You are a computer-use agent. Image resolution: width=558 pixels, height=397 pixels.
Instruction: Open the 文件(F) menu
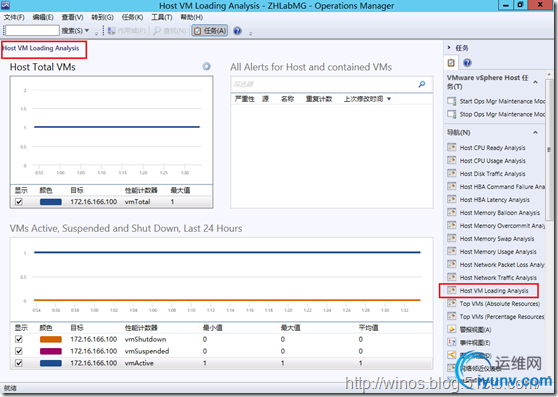point(14,17)
